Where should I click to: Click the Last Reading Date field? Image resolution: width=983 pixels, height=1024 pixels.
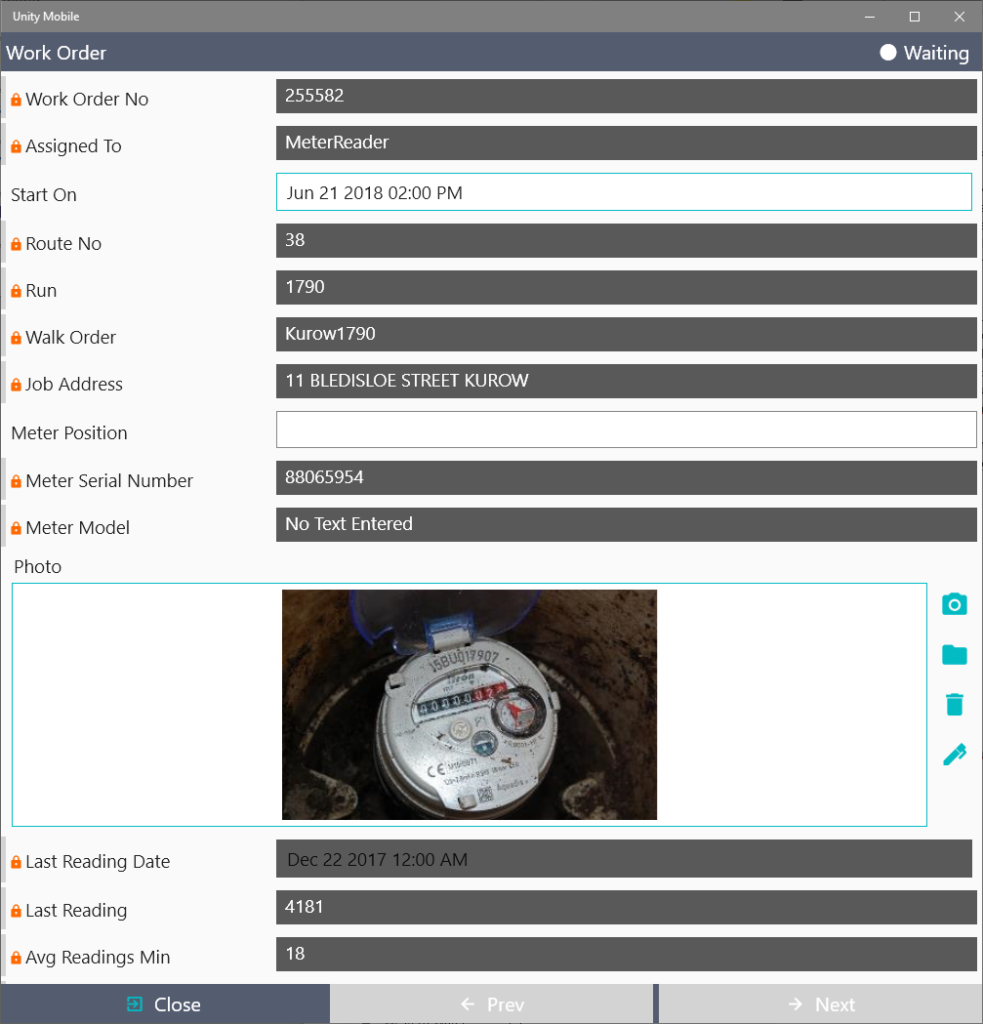[623, 859]
